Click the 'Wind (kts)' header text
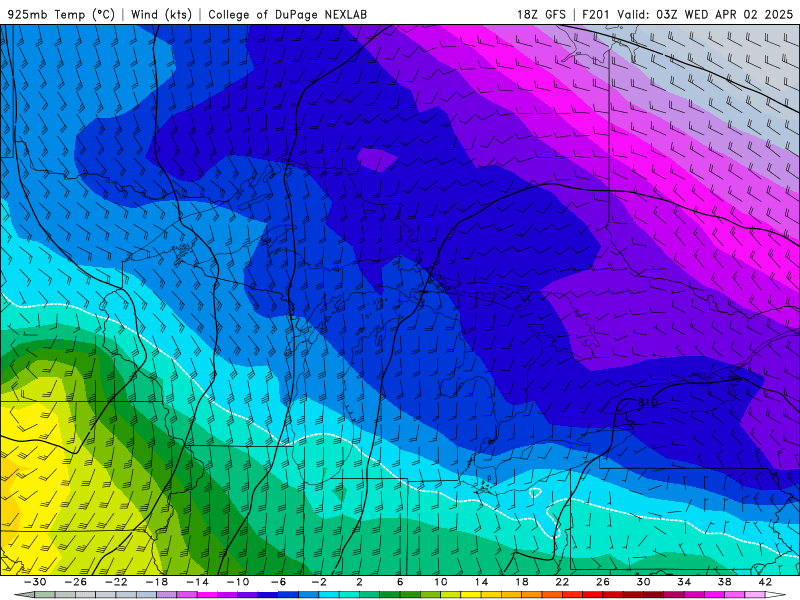Screen dimensions: 800x600 (161, 14)
